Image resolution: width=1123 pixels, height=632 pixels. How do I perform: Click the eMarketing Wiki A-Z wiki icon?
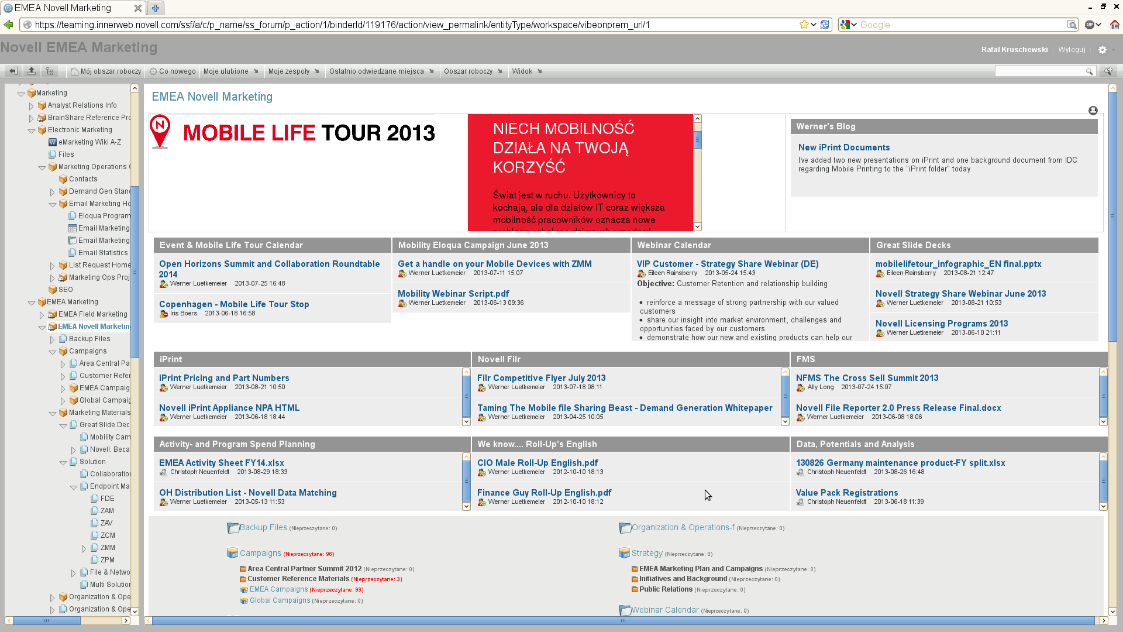[52, 142]
